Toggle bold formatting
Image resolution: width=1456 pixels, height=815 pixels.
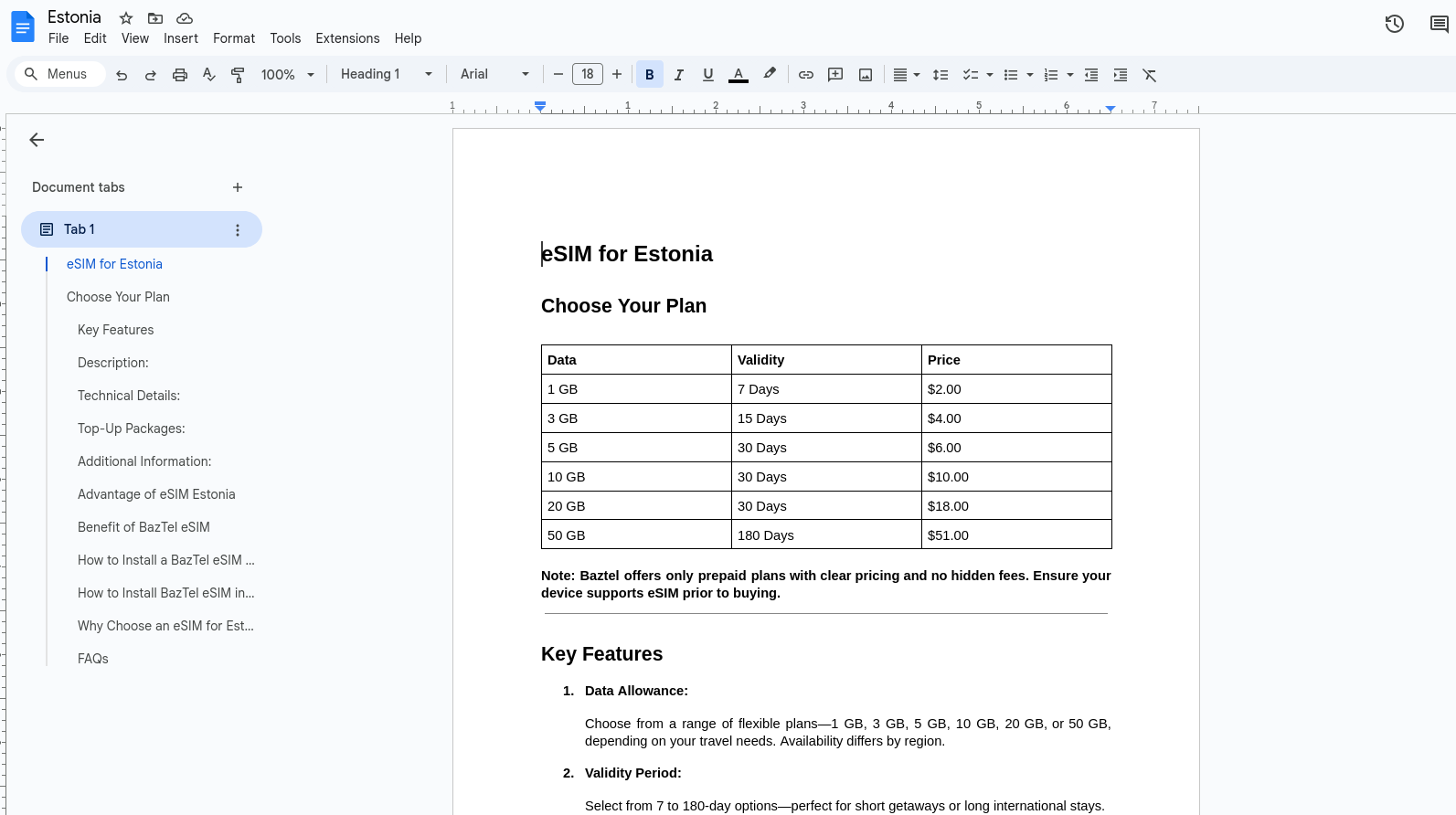point(649,75)
